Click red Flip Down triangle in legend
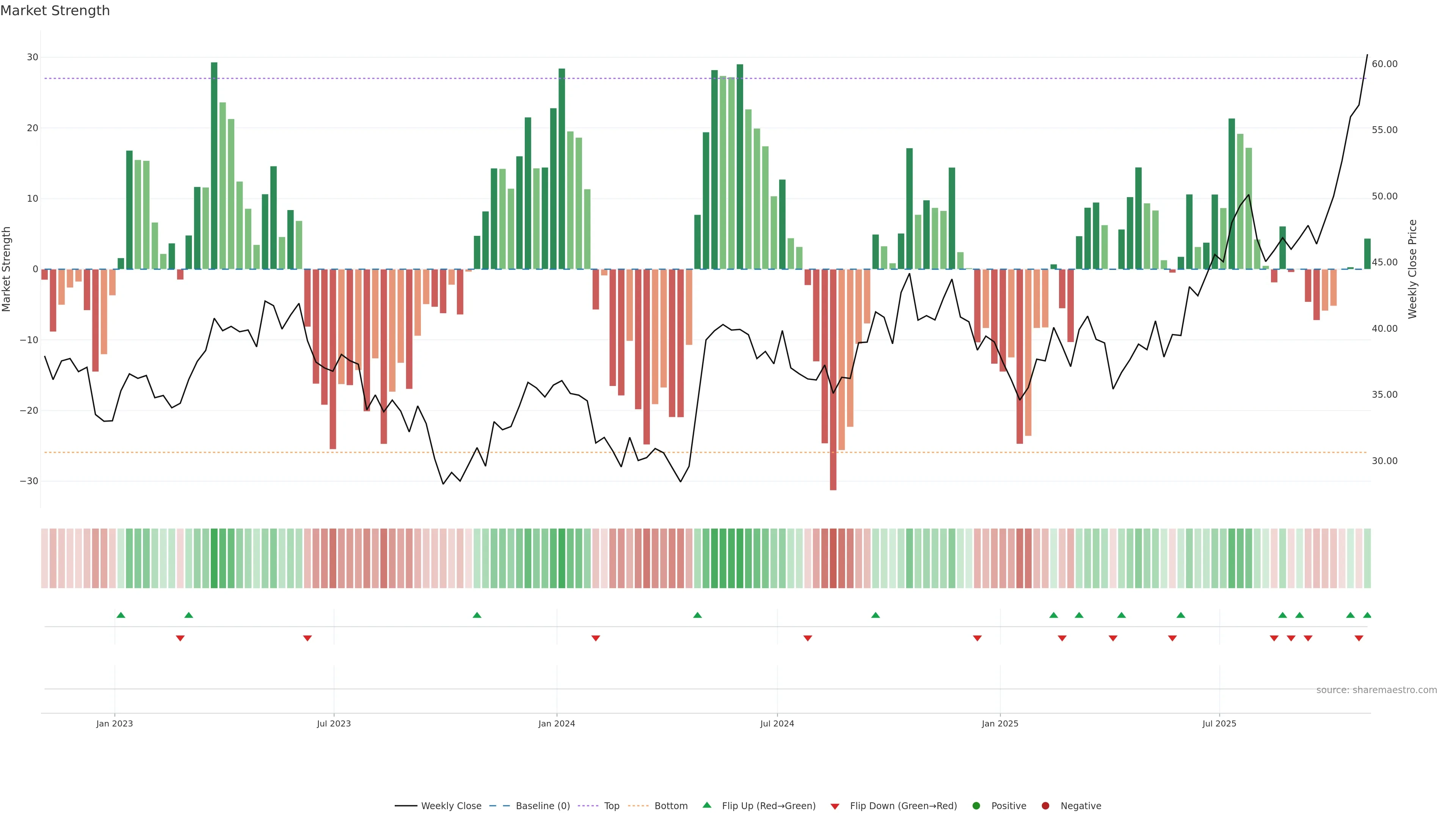The image size is (1456, 819). [x=835, y=806]
